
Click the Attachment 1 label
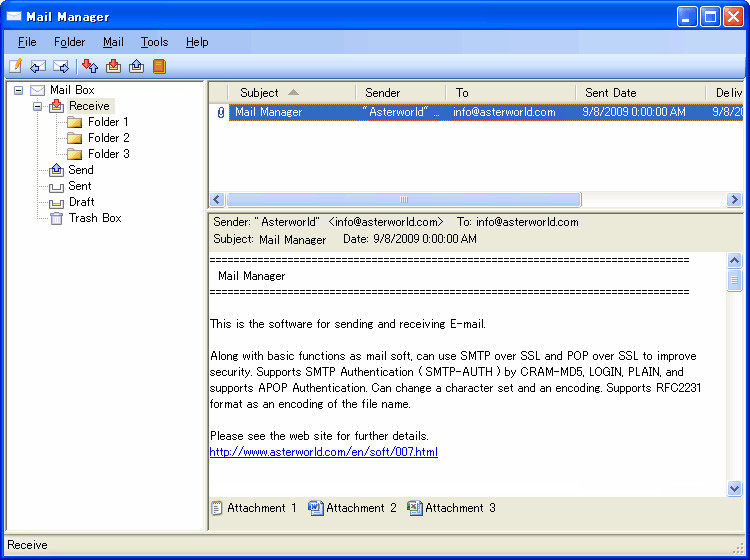click(x=262, y=508)
